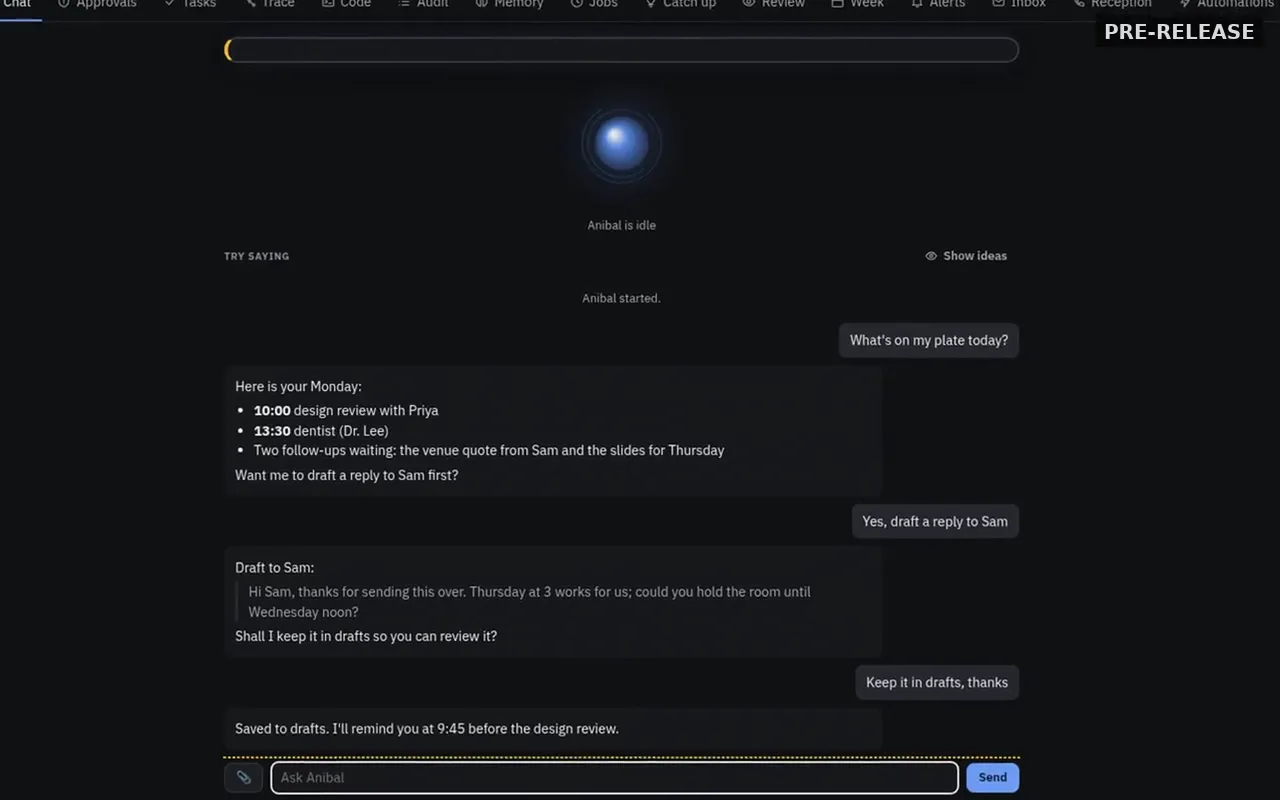Focus the Ask Anibal input field
This screenshot has width=1280, height=800.
pos(614,777)
